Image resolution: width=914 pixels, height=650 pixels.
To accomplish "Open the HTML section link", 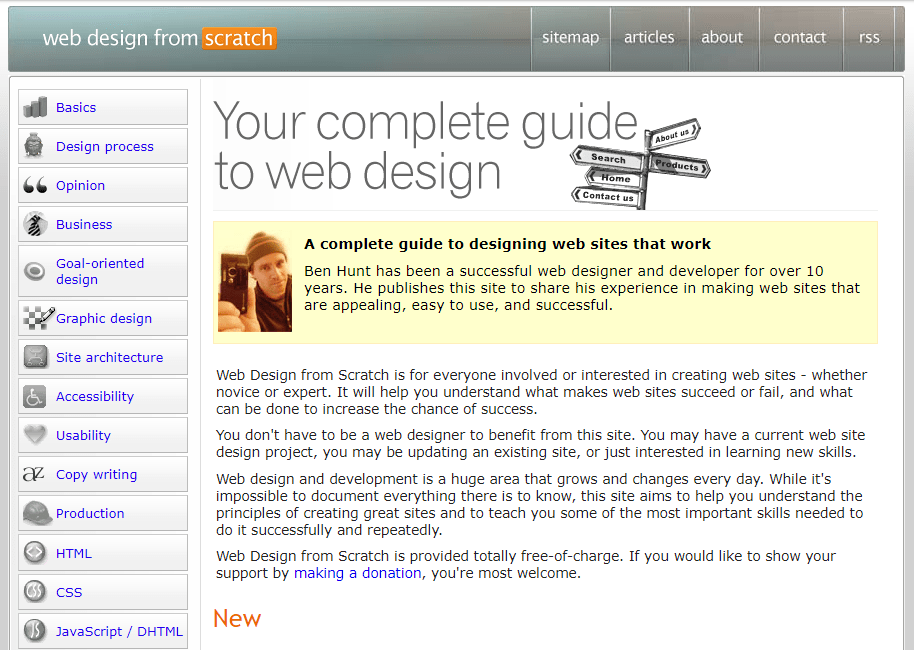I will (74, 553).
